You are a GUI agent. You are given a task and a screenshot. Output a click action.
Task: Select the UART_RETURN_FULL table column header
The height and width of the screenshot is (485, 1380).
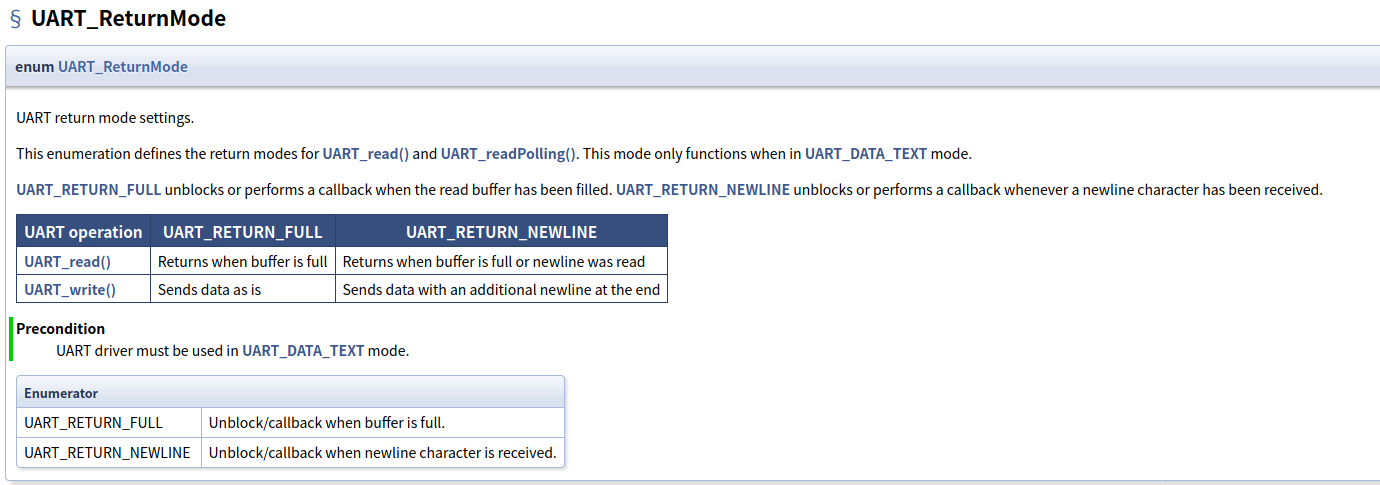[242, 232]
